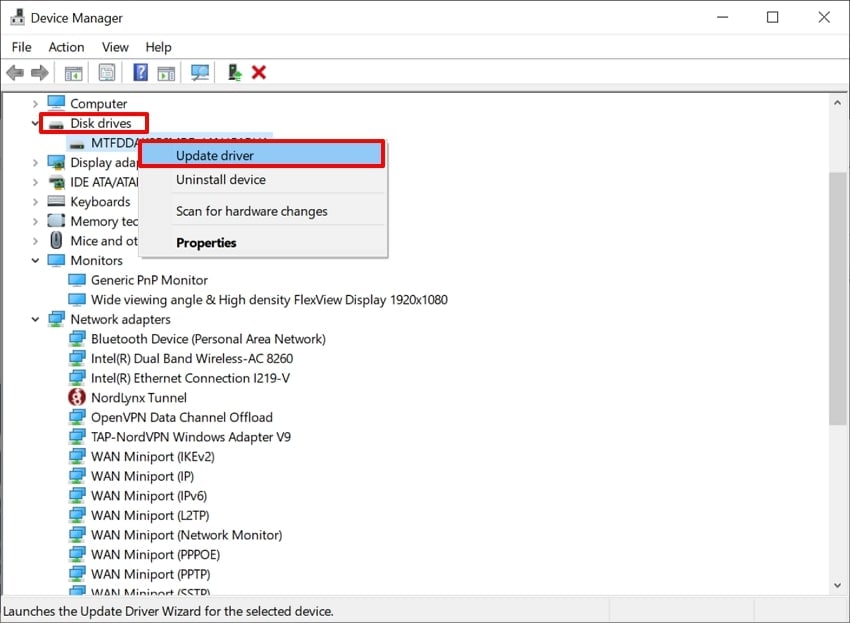Select the Generic PnP Monitor device icon

coord(77,280)
